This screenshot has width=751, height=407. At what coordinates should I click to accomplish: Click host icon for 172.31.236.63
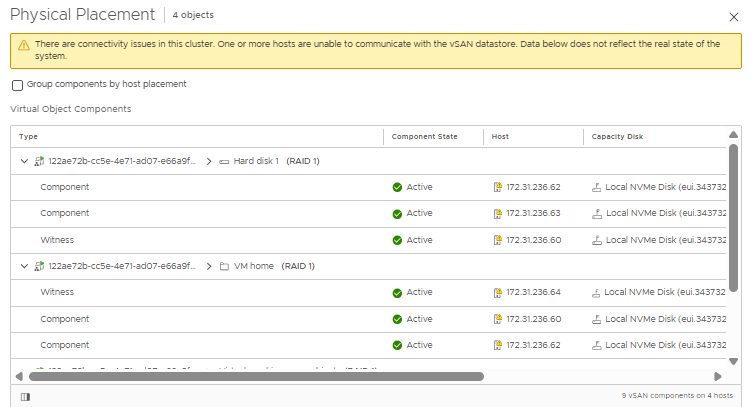(x=497, y=213)
